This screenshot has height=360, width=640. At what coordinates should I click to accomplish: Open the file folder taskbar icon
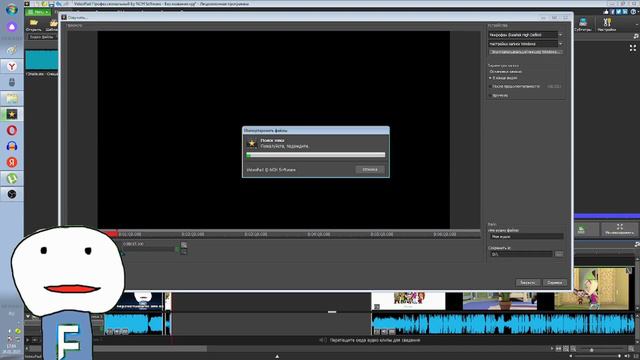(12, 98)
